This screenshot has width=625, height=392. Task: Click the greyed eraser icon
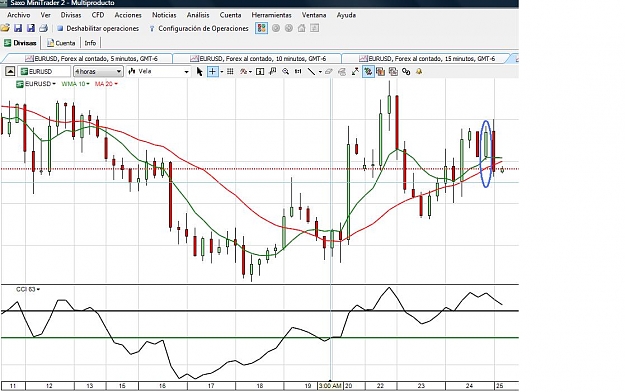(329, 71)
